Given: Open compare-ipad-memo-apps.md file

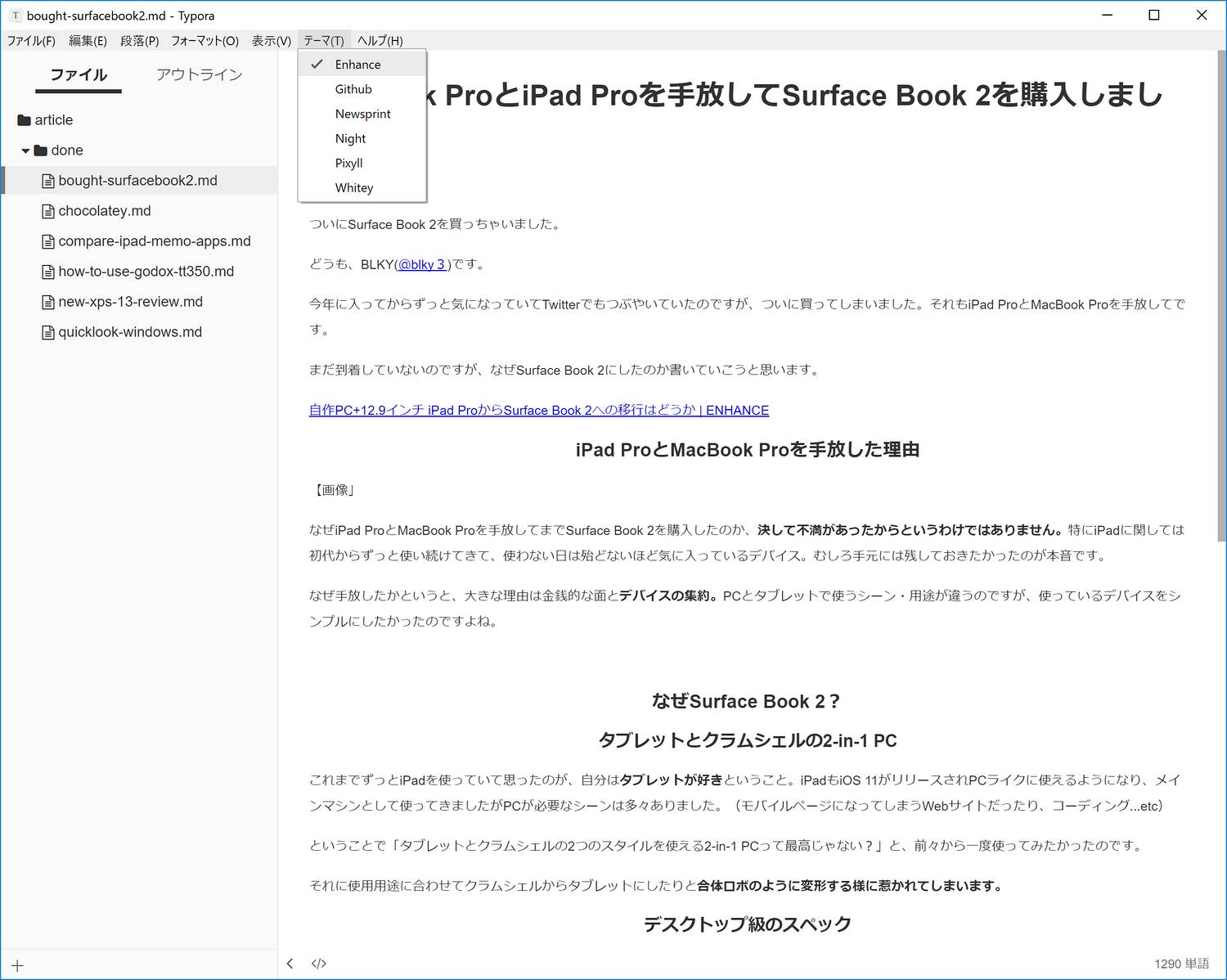Looking at the screenshot, I should 155,241.
